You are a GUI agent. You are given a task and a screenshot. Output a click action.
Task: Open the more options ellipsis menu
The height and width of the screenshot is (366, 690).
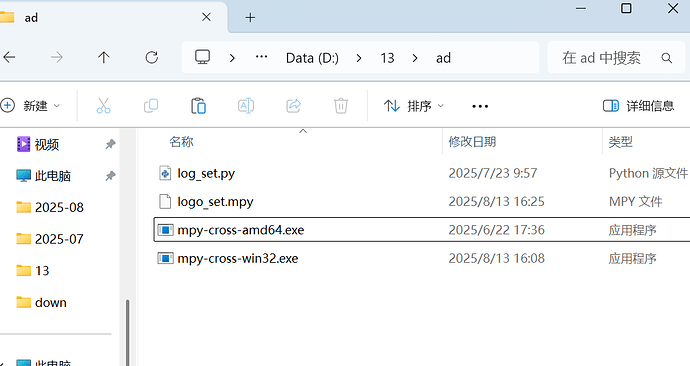point(480,106)
